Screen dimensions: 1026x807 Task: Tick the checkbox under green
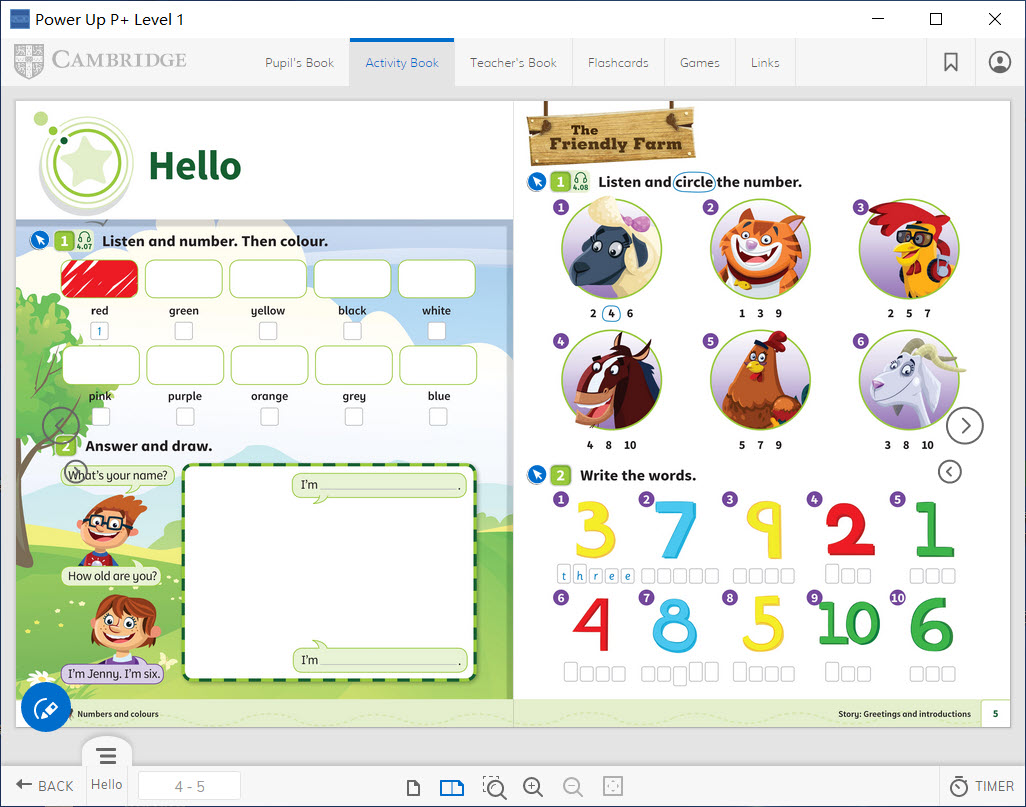[184, 331]
